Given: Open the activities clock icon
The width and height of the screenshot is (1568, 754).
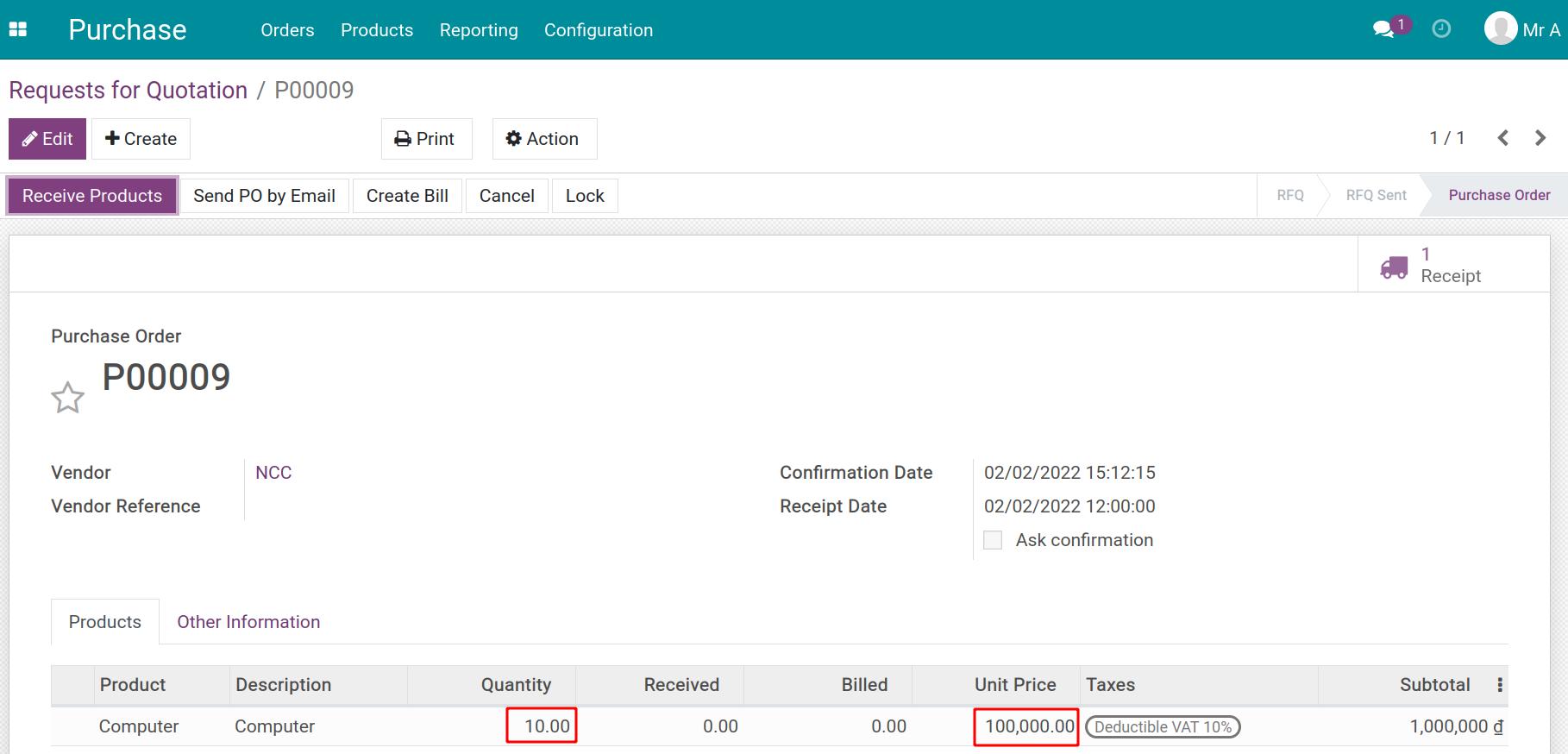Looking at the screenshot, I should [x=1441, y=29].
